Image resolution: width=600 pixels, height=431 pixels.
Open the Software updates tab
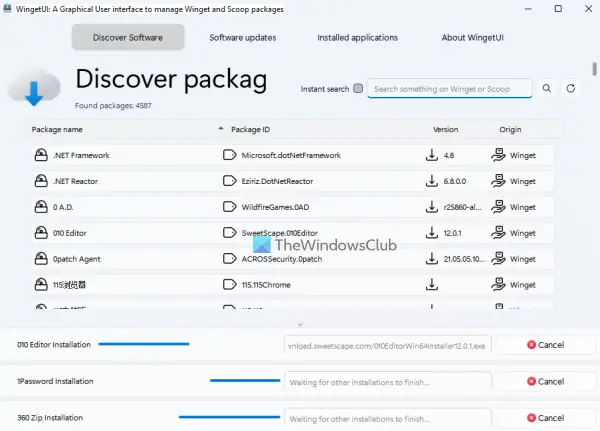pos(243,38)
